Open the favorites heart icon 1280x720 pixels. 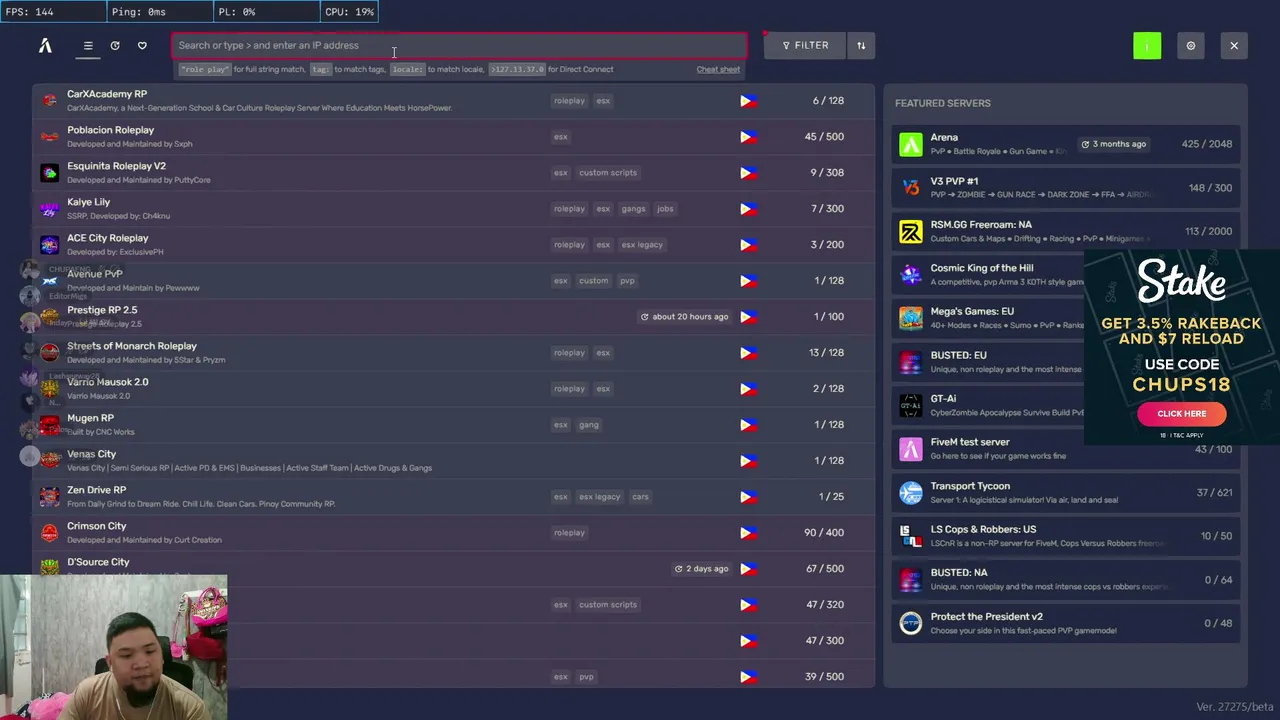coord(142,45)
